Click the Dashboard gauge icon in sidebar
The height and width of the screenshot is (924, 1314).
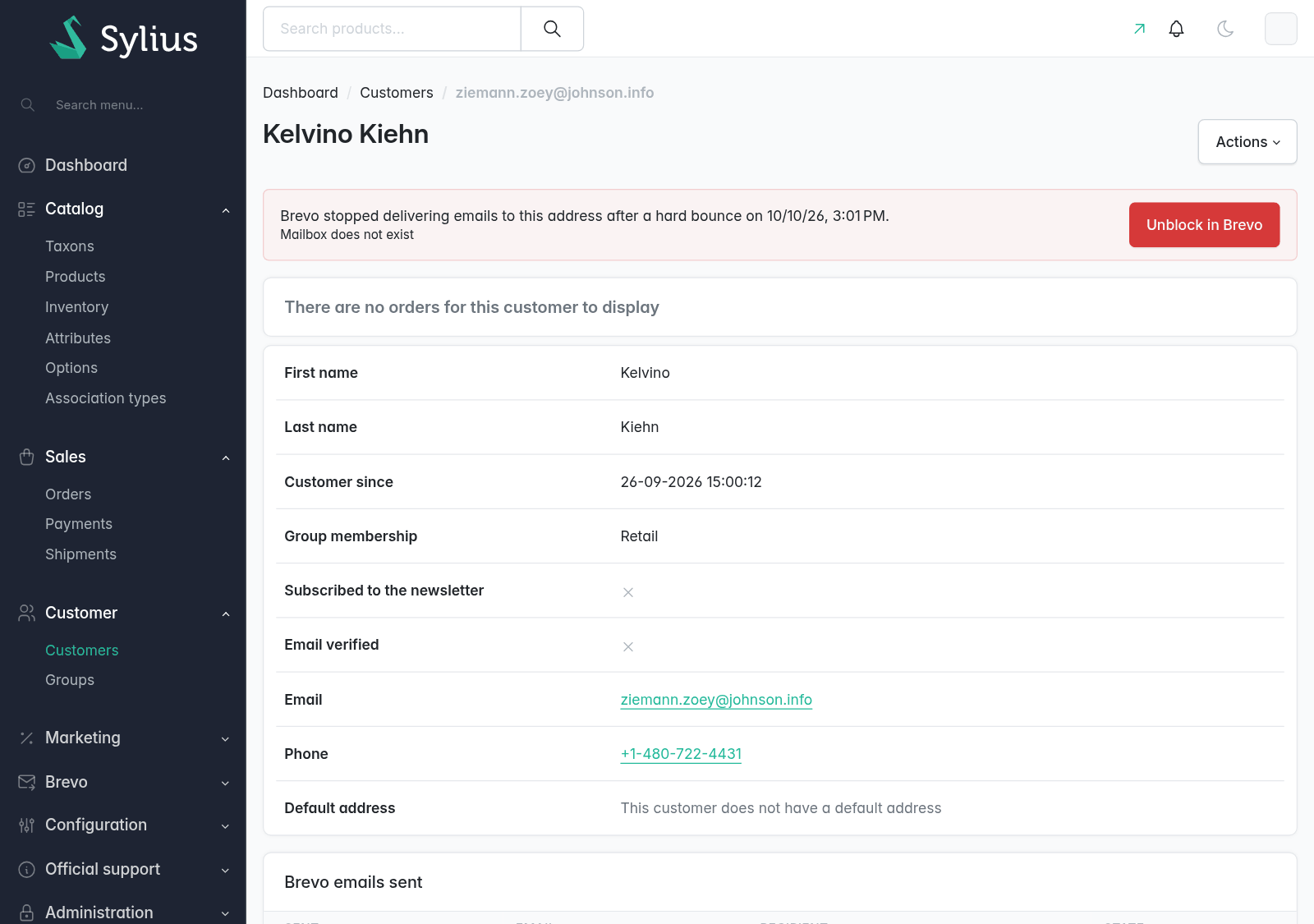point(27,166)
